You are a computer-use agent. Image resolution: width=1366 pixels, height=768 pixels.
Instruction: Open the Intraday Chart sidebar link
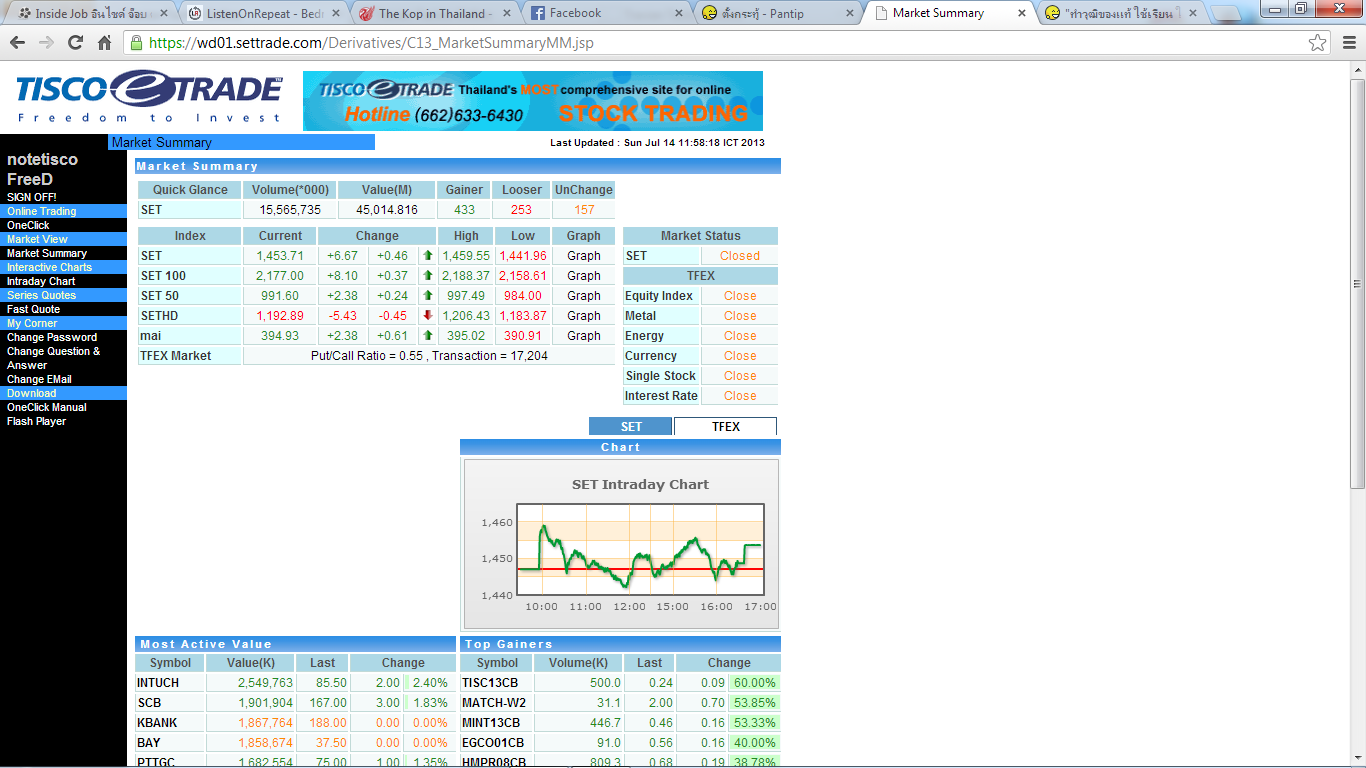pyautogui.click(x=41, y=281)
